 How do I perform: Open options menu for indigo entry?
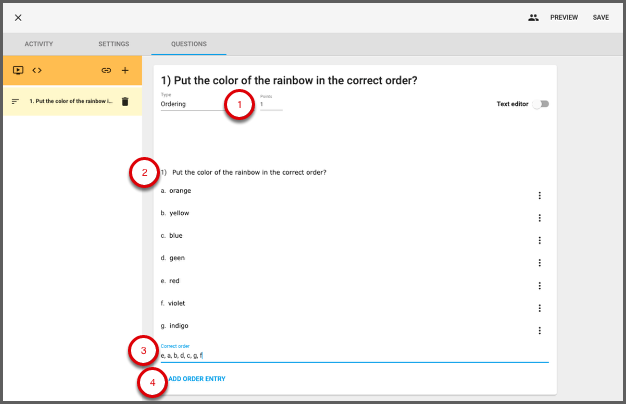(x=539, y=331)
